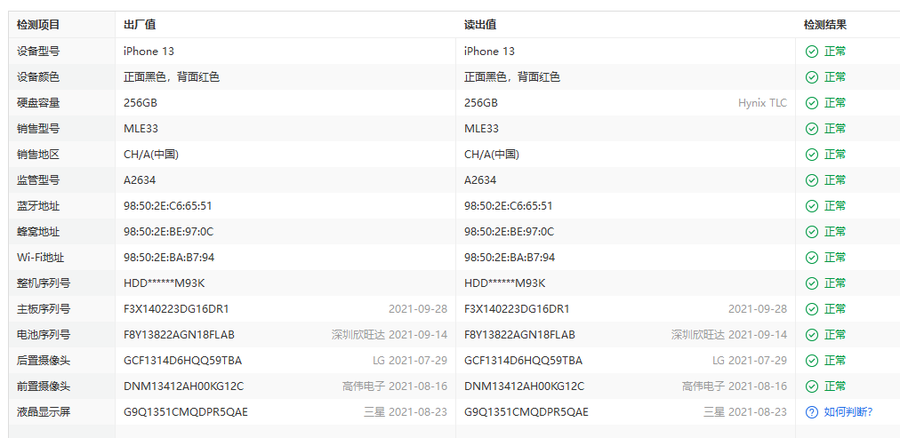Click green check icon in 蜂窝地址 row
The width and height of the screenshot is (900, 438).
(812, 232)
